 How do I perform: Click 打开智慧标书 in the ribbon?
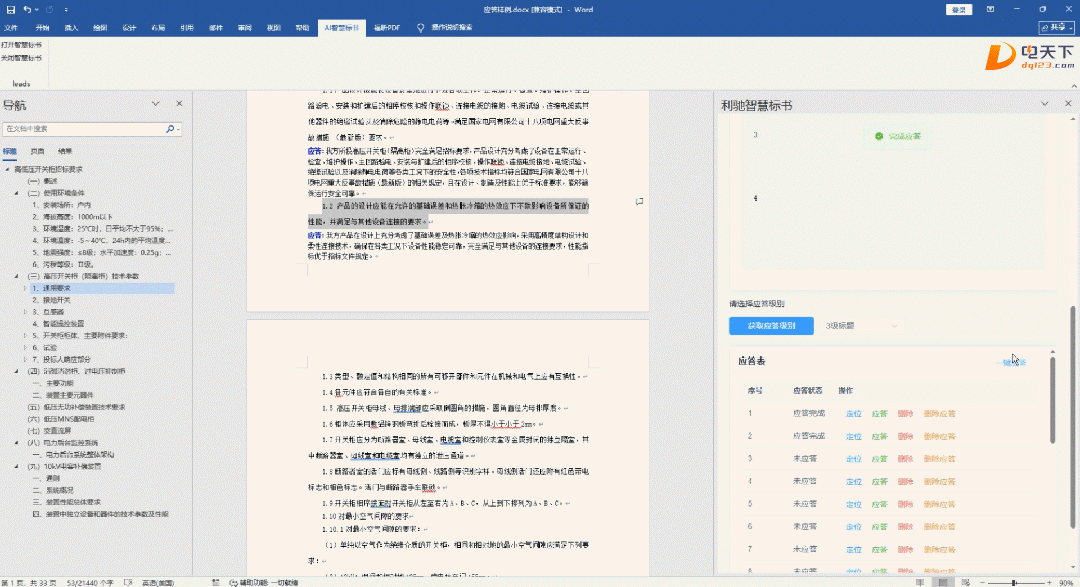tap(21, 45)
